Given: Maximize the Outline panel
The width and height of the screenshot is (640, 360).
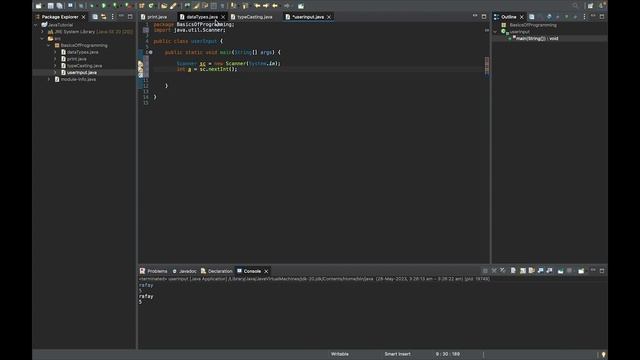Looking at the screenshot, I should (602, 17).
